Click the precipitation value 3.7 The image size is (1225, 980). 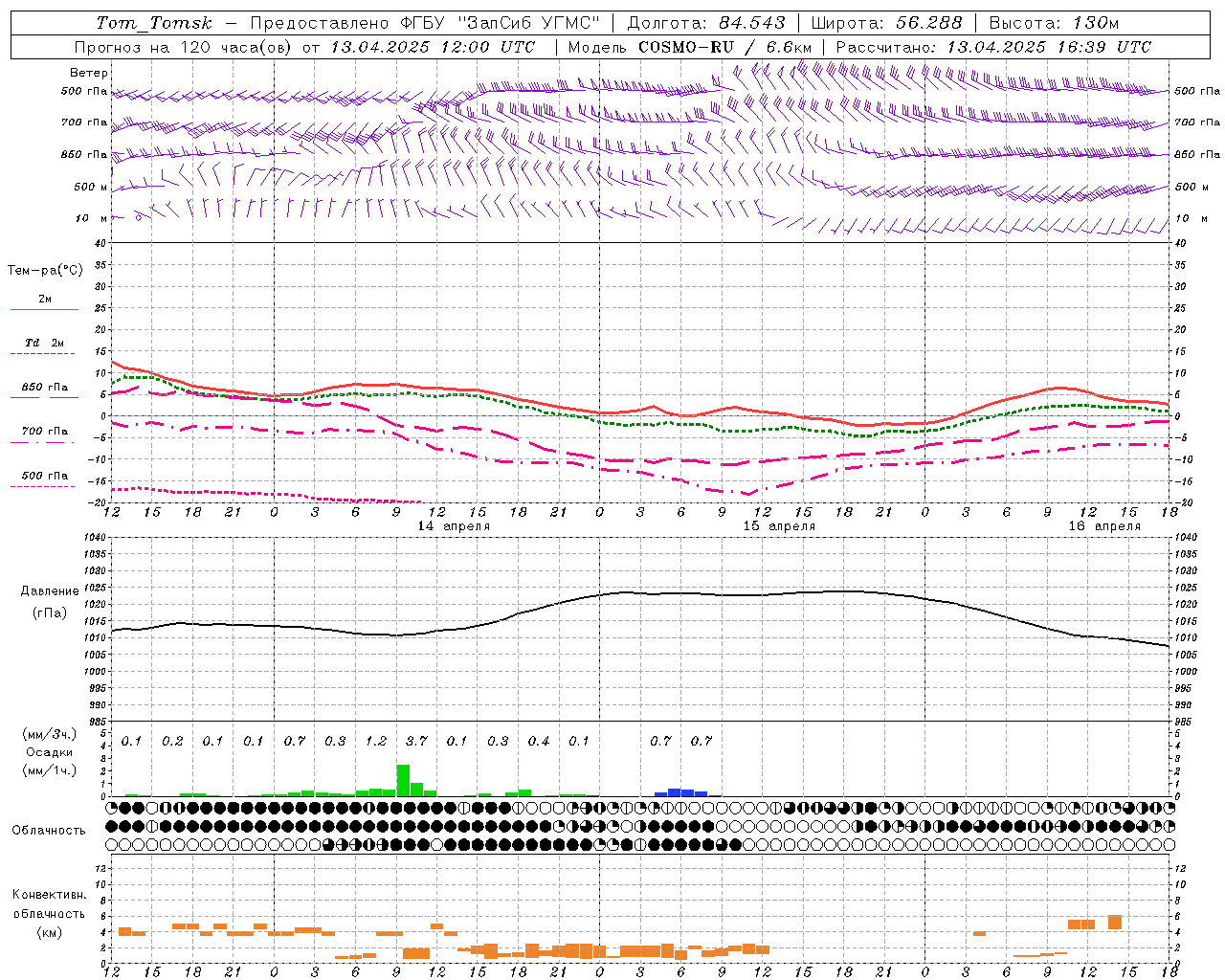[416, 741]
